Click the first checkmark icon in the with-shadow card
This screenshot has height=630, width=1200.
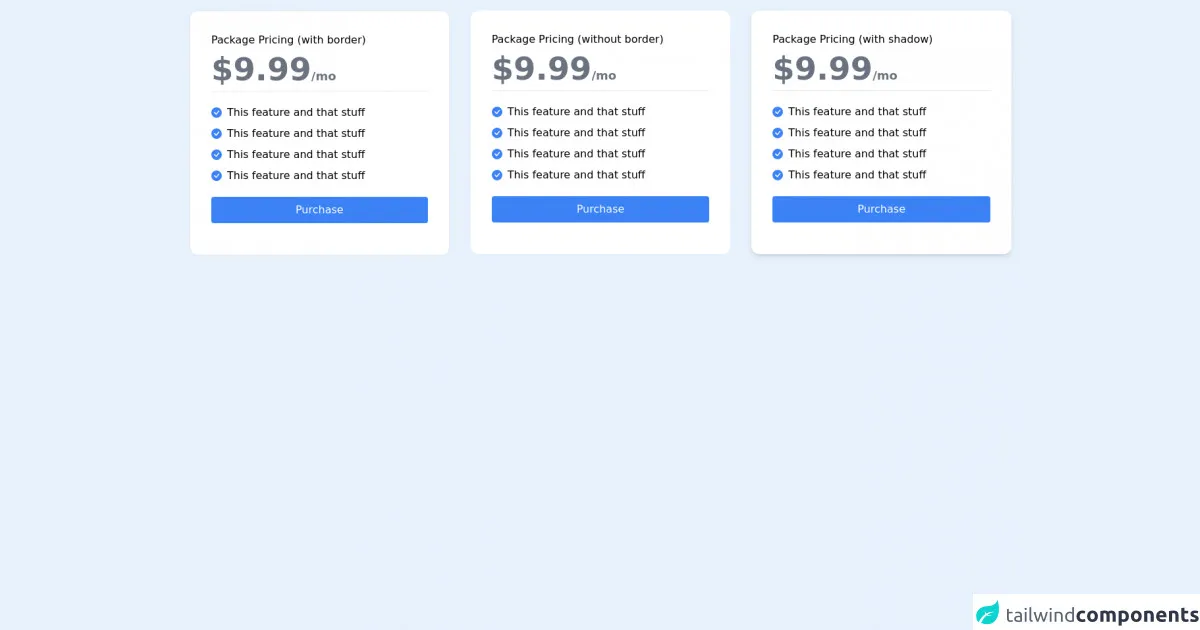tap(778, 112)
